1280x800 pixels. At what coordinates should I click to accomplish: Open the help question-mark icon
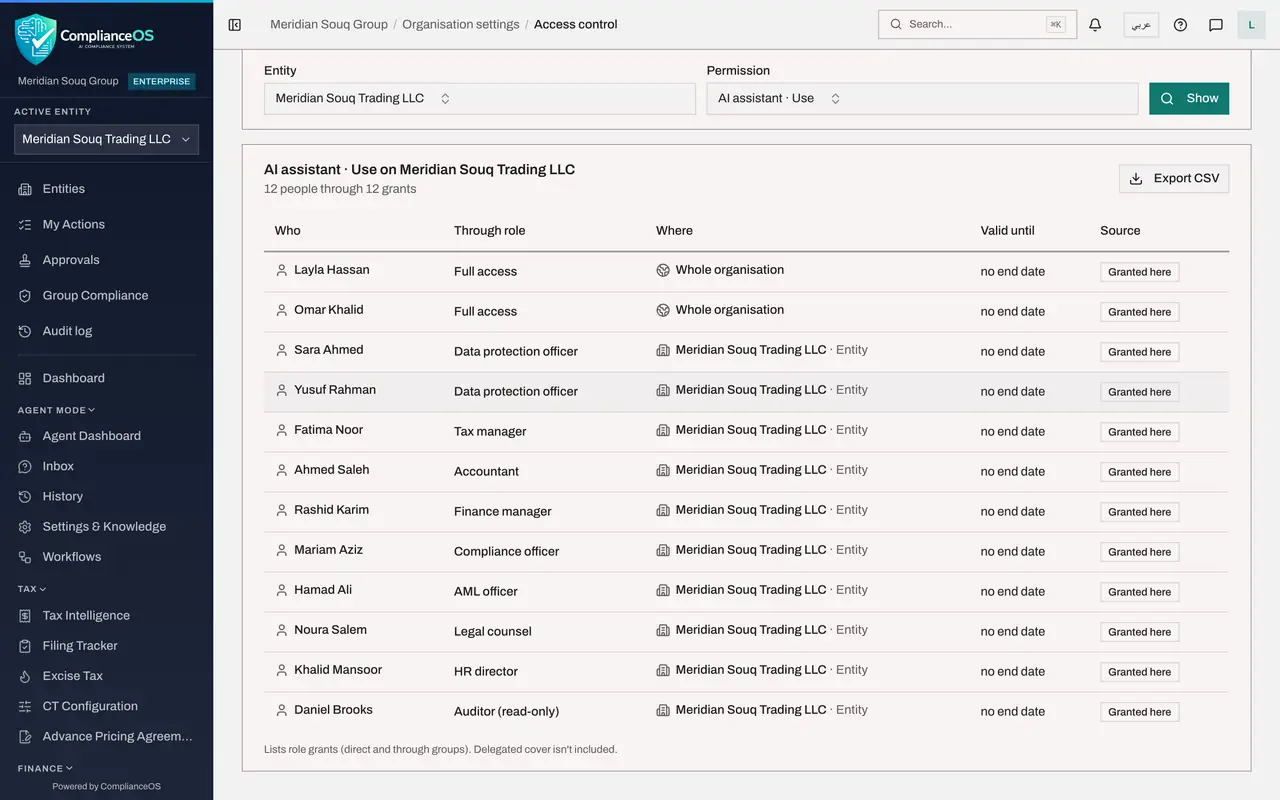[1180, 25]
